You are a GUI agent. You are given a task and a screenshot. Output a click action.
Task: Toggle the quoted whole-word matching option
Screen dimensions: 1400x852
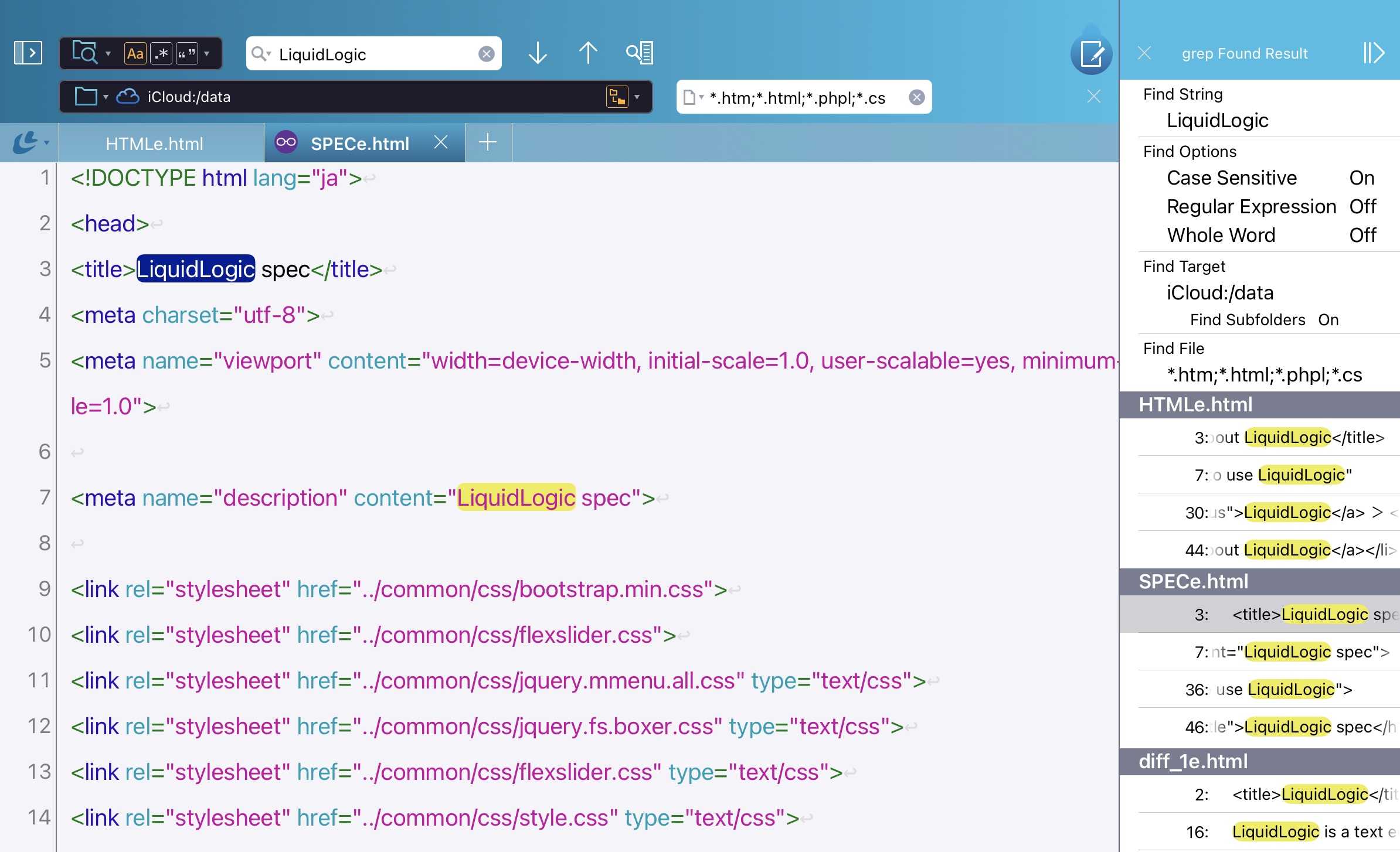pos(188,53)
